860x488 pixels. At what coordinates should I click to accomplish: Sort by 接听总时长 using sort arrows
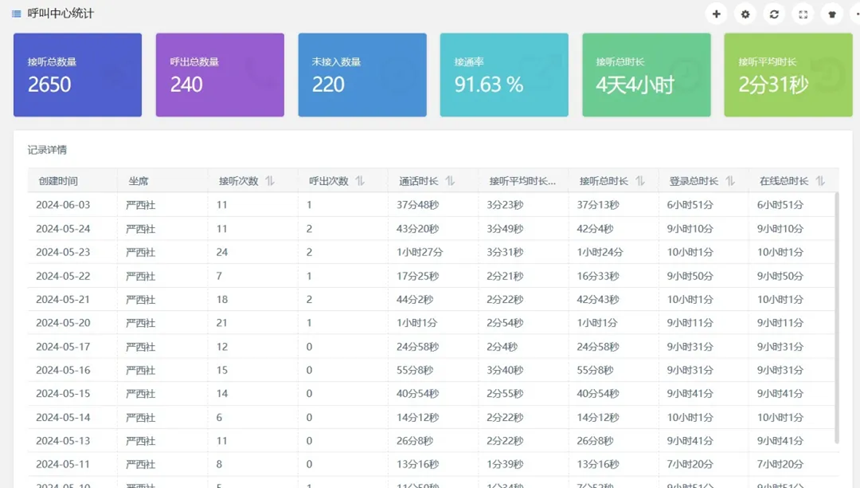(640, 181)
